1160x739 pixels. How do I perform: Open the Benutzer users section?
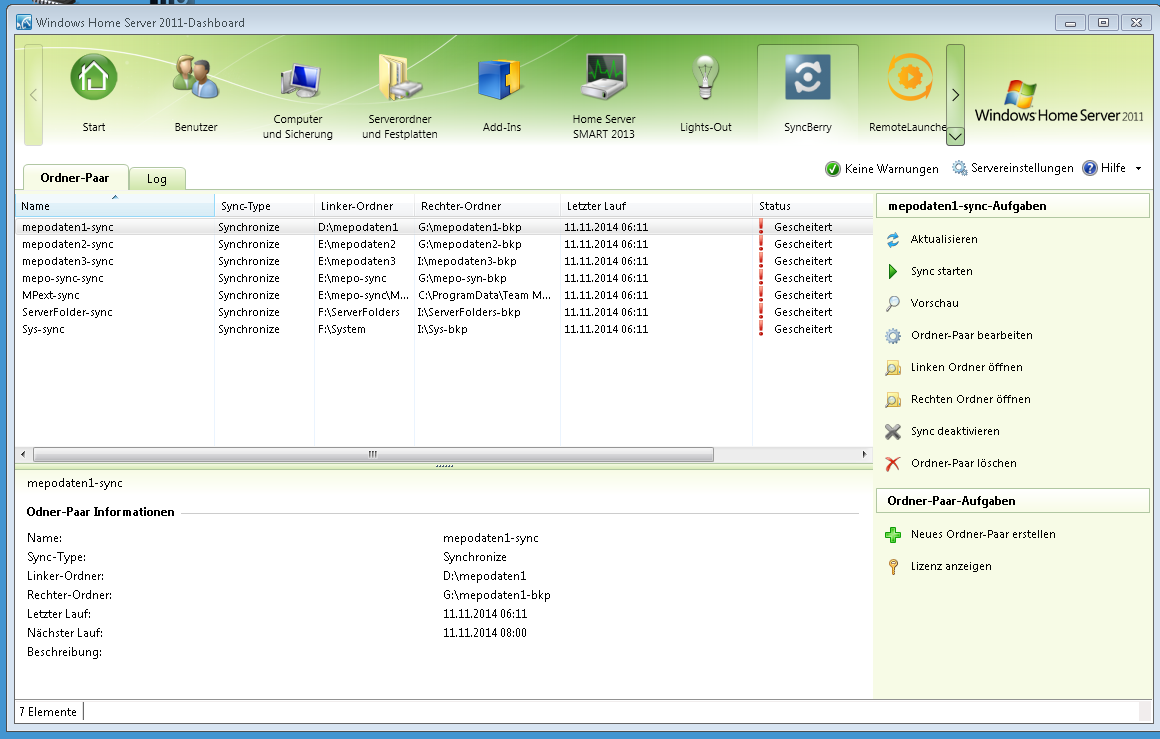coord(195,79)
